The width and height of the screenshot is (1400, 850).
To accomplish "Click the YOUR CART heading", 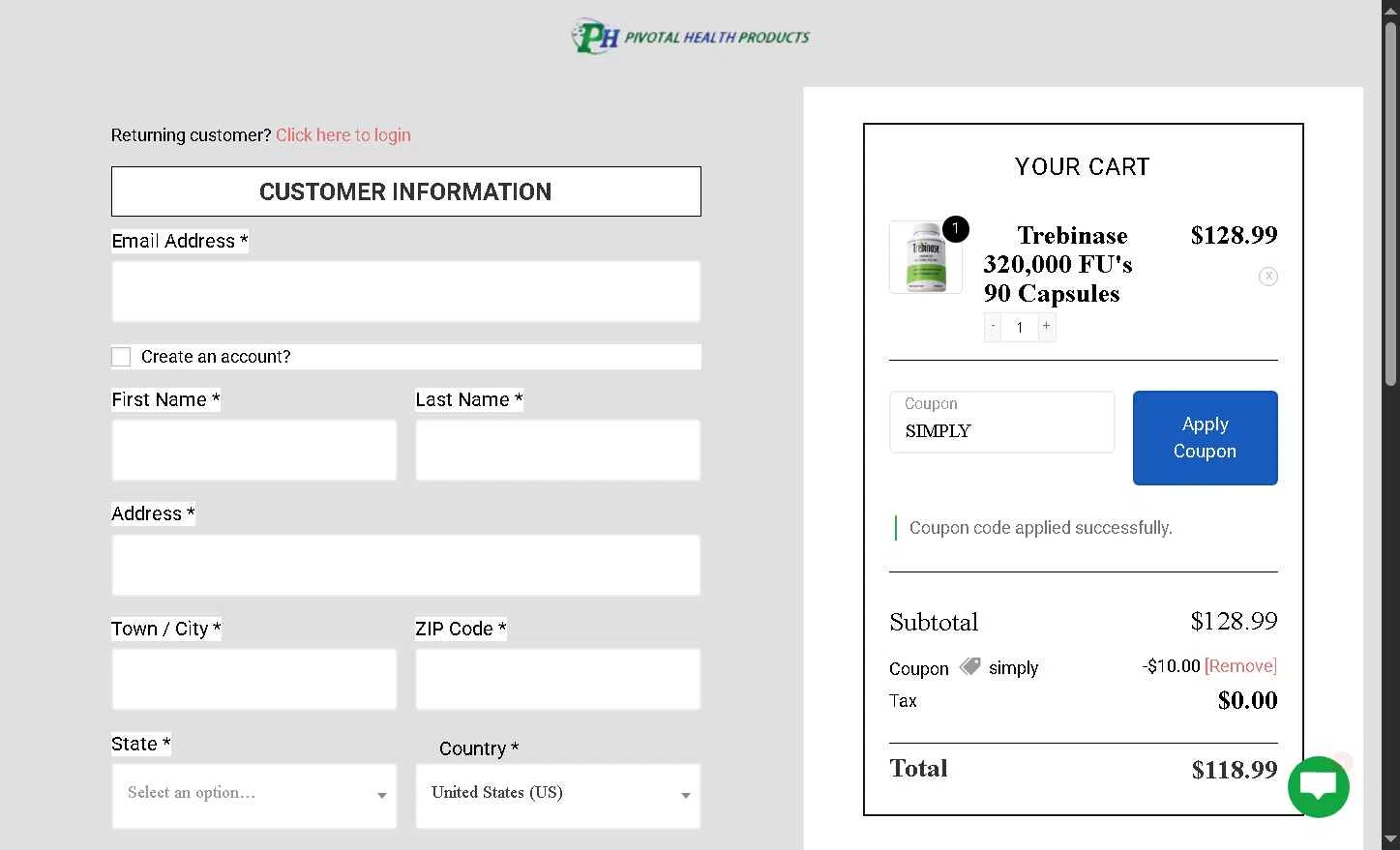I will 1083,167.
